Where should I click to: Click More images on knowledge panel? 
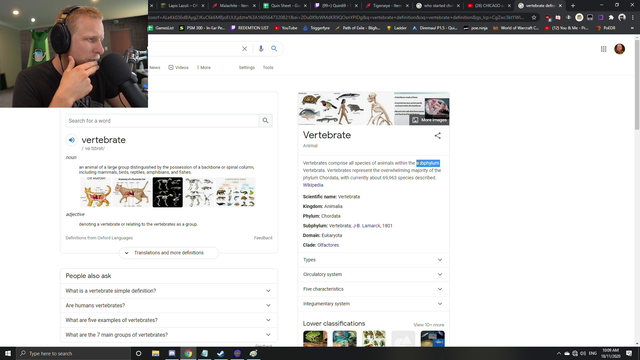click(430, 120)
